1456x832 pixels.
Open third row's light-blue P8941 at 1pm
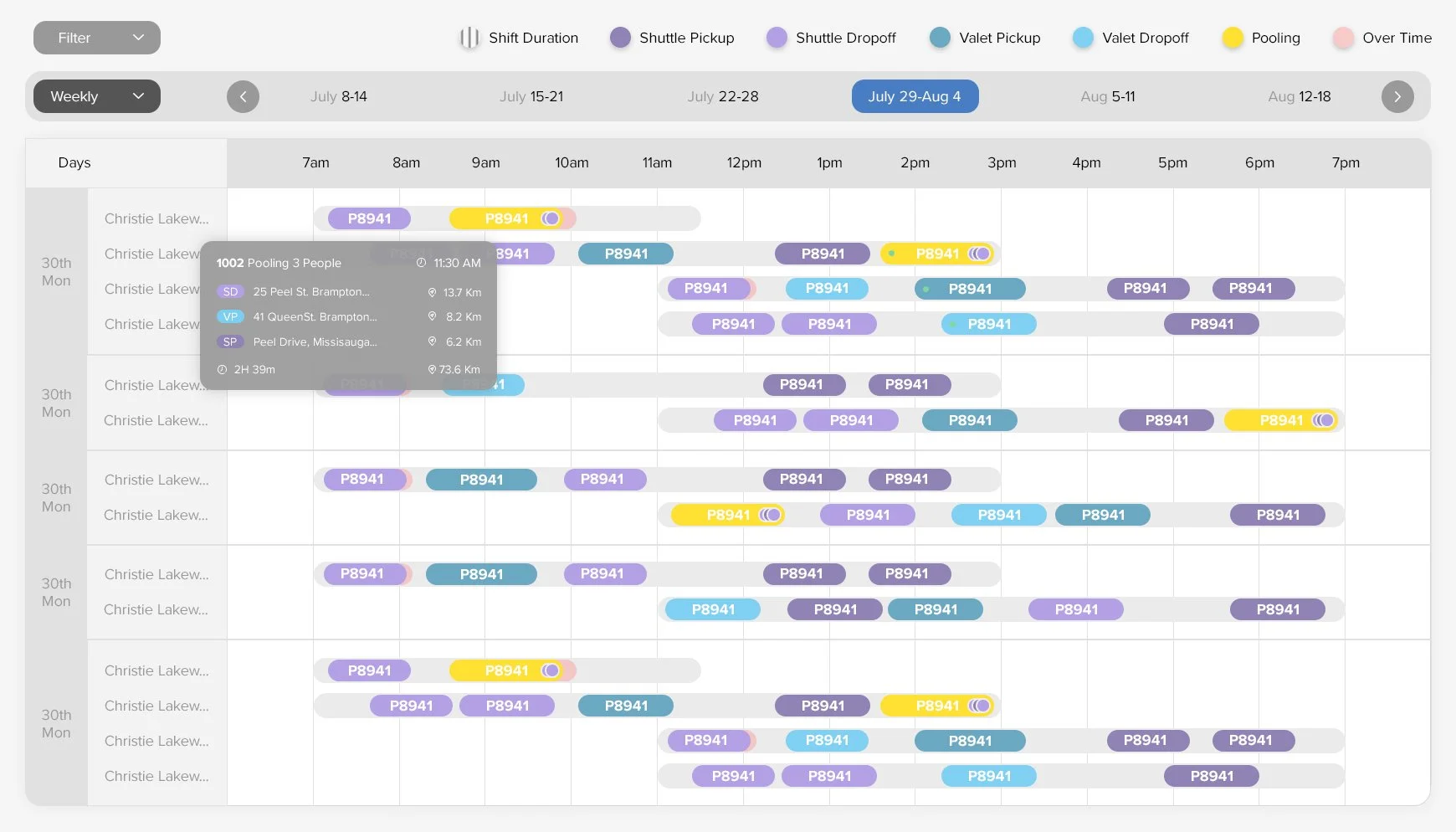827,289
